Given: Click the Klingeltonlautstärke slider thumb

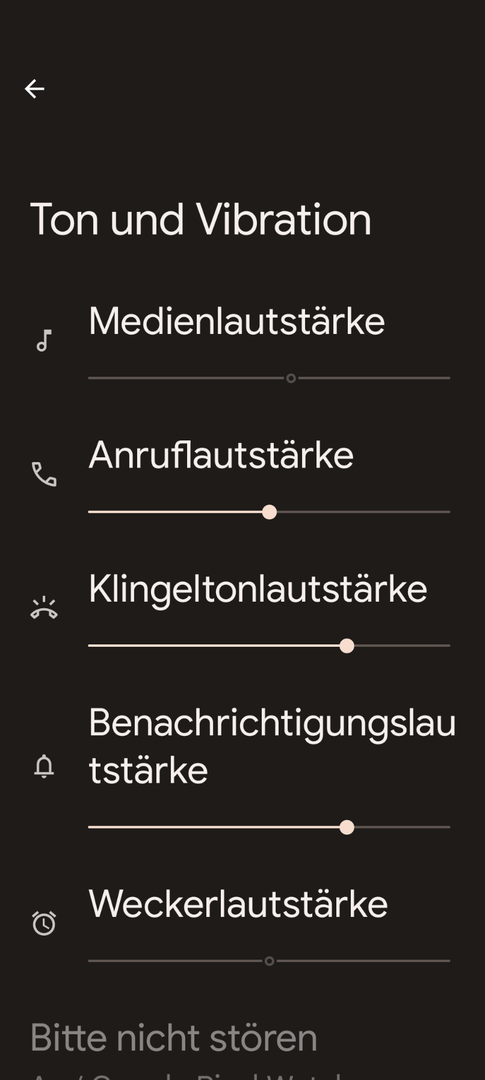Looking at the screenshot, I should point(347,645).
